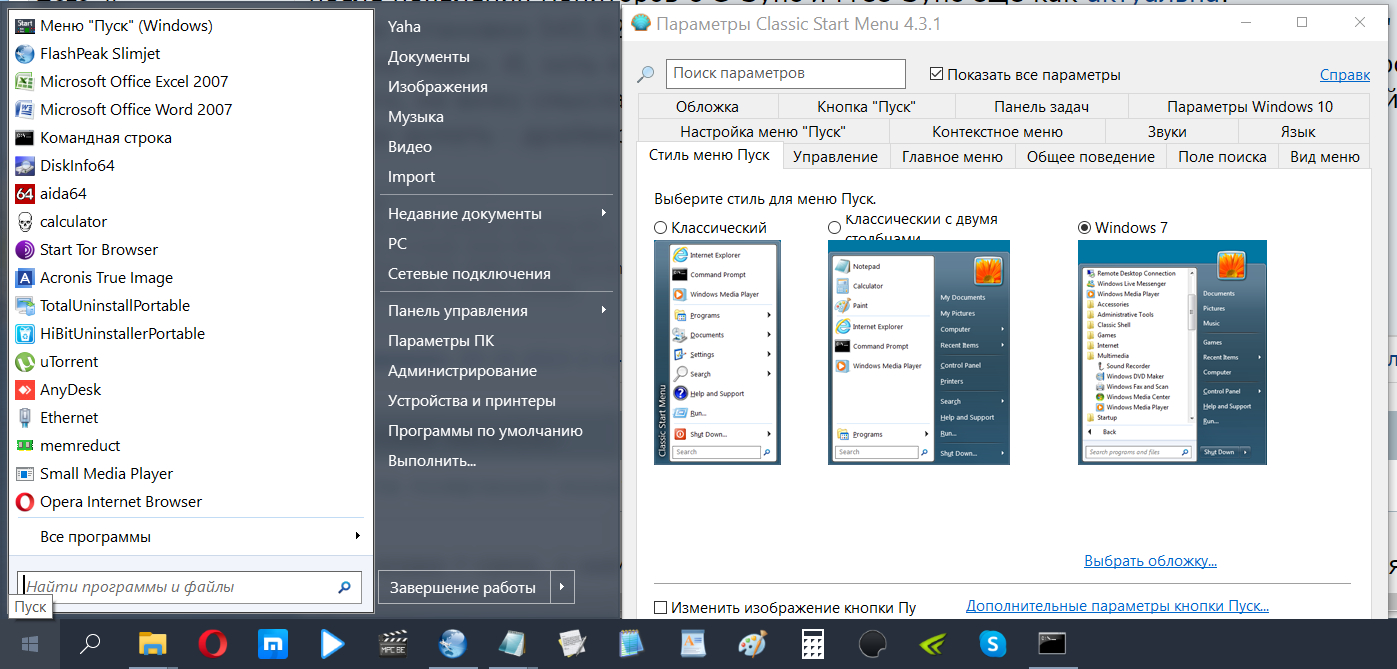
Task: Open the Контекстное меню tab
Action: [997, 132]
